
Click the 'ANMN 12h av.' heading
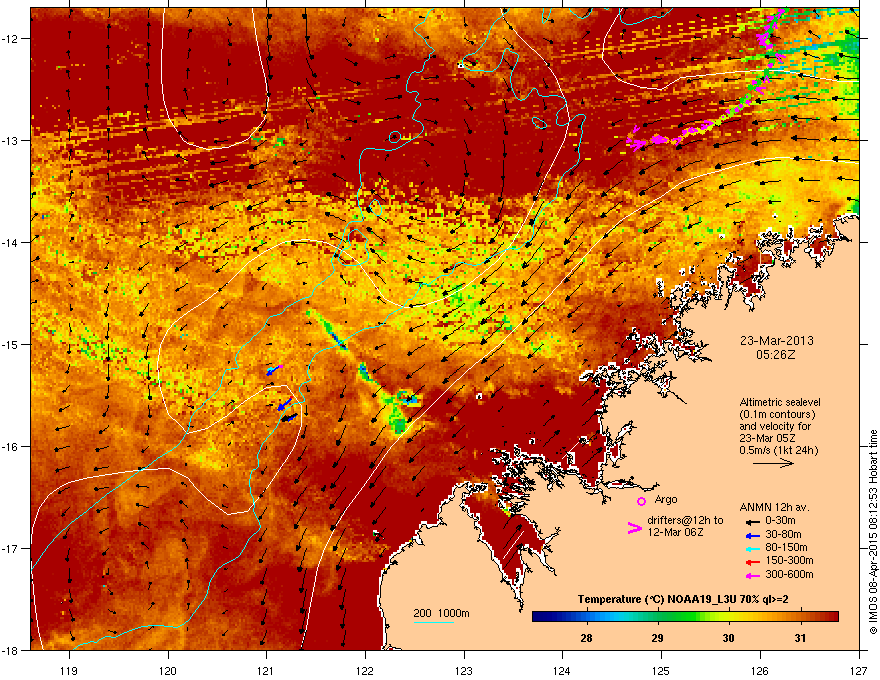coord(774,507)
